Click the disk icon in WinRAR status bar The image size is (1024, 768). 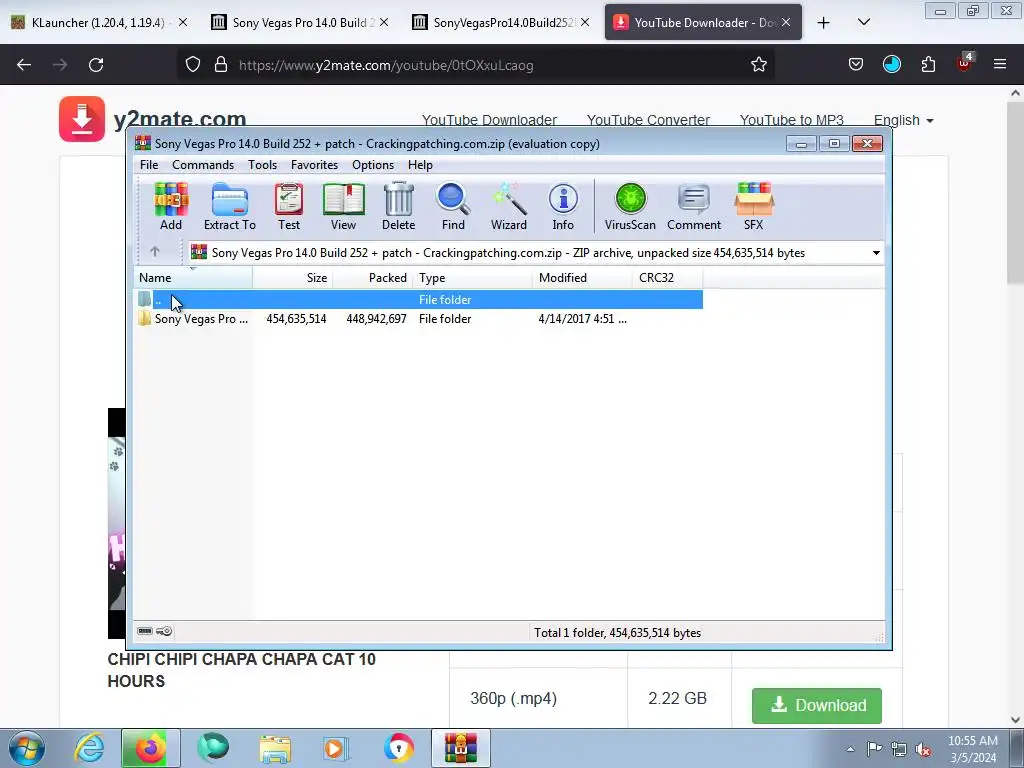(x=145, y=631)
